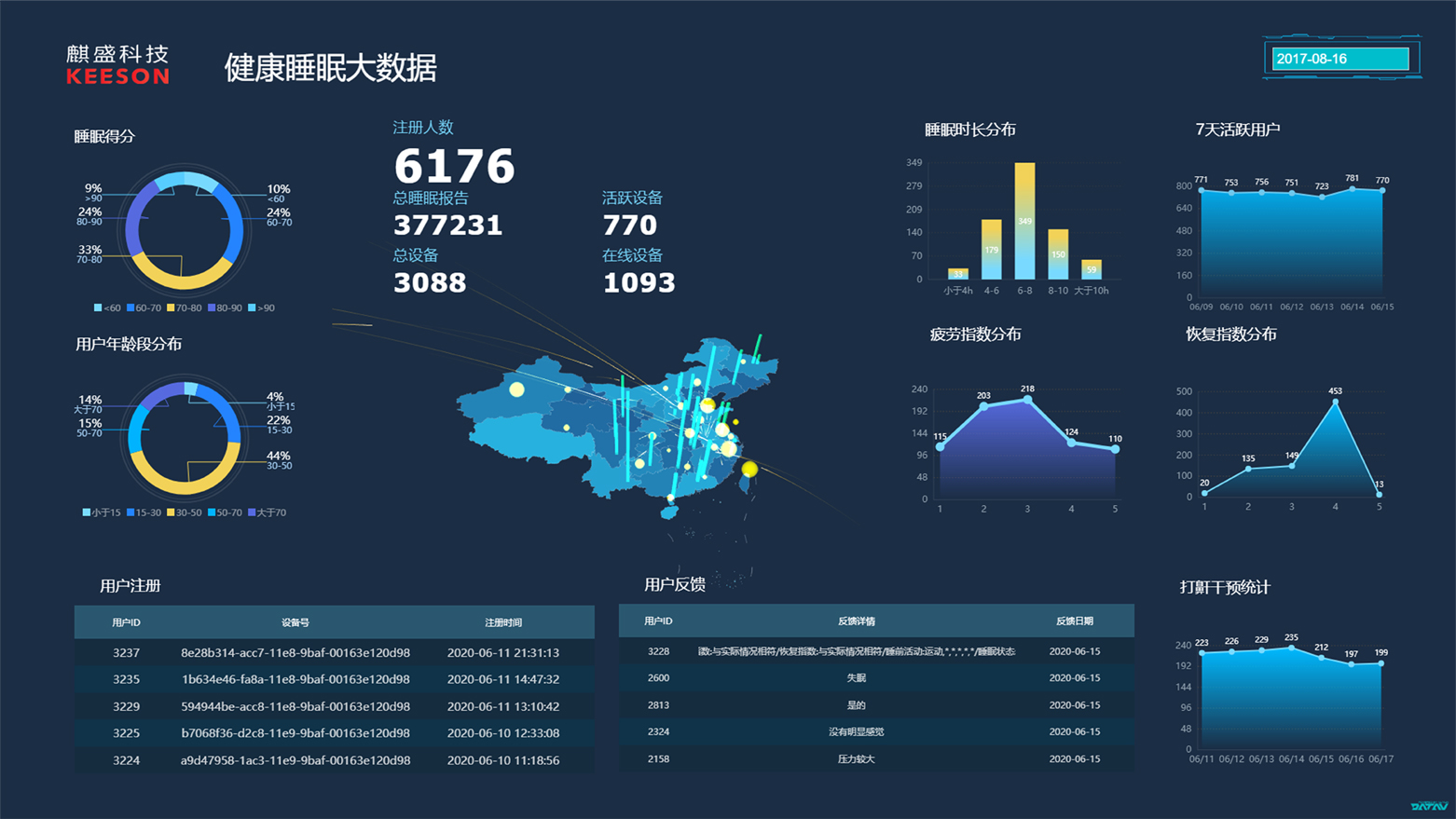Image resolution: width=1456 pixels, height=819 pixels.
Task: Click the KEESON company logo
Action: [x=117, y=65]
